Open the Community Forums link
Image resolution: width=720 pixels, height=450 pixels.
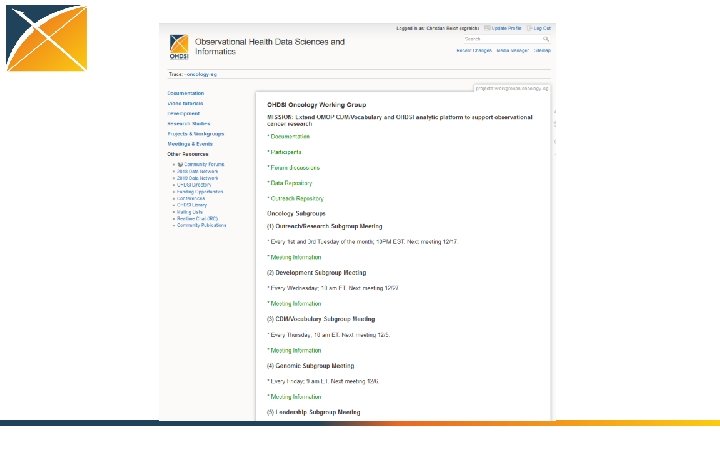[204, 164]
